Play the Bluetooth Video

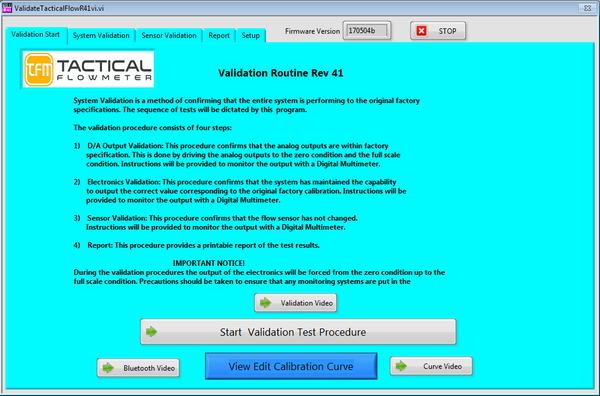tap(138, 368)
